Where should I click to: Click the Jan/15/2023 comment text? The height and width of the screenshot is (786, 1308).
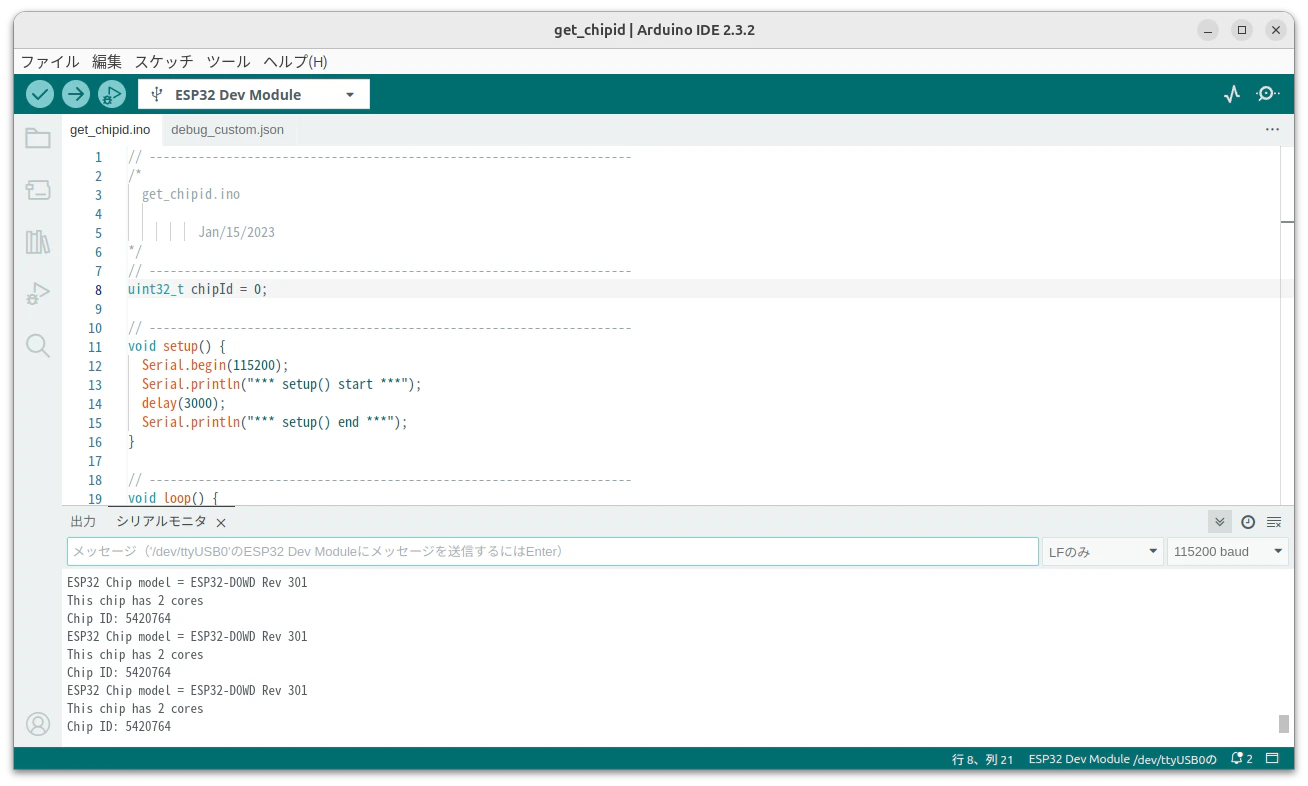coord(236,232)
